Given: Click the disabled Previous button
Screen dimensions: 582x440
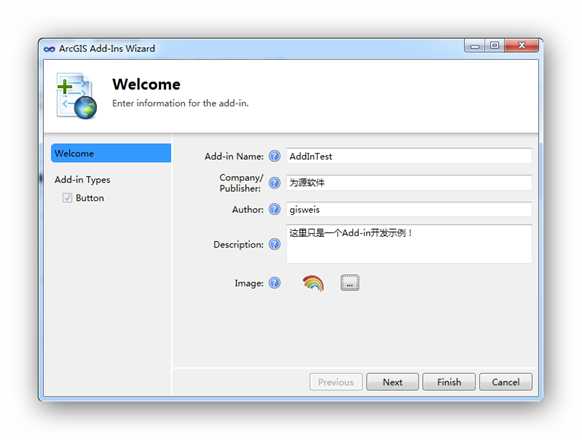Looking at the screenshot, I should click(336, 382).
